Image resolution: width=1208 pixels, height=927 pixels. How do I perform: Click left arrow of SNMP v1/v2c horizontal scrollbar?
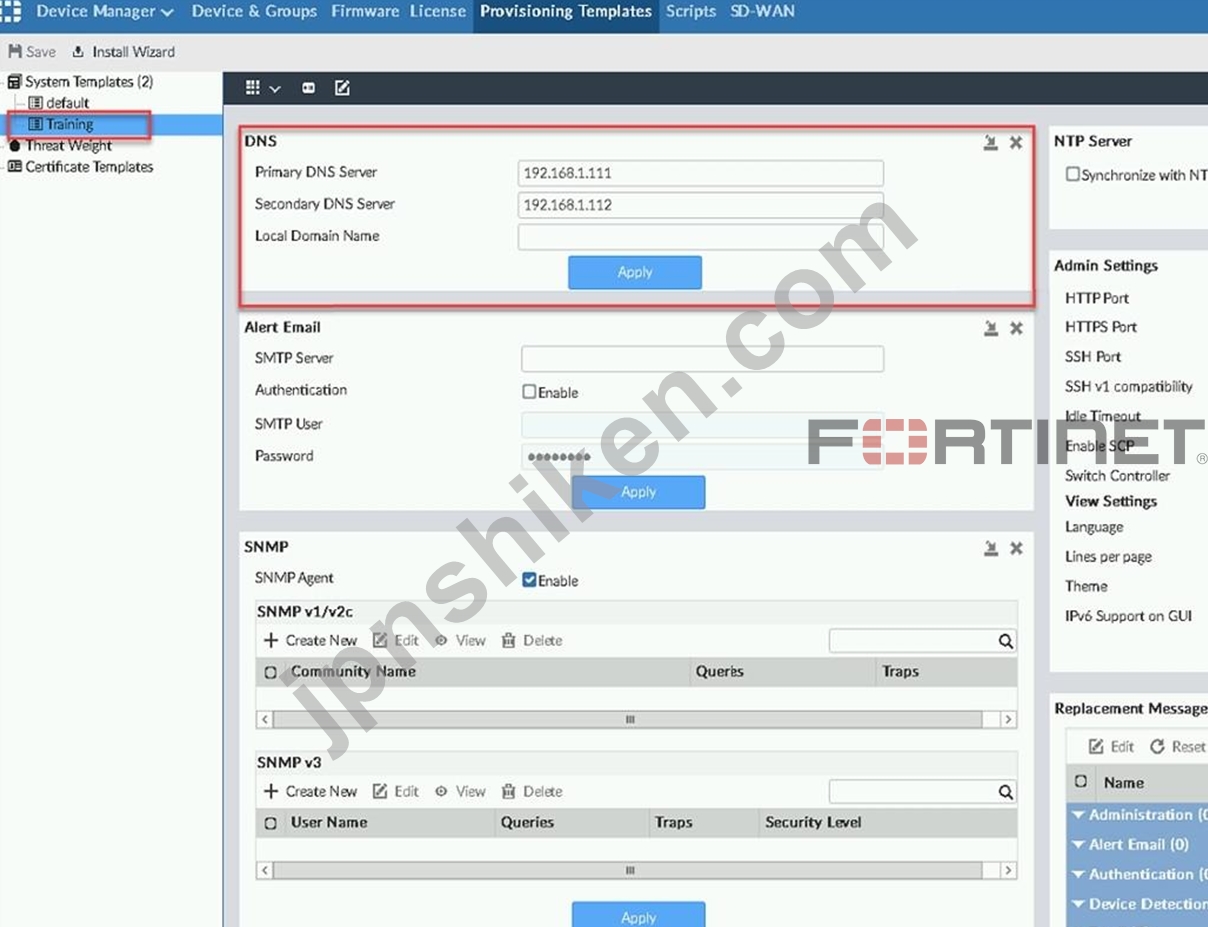(265, 719)
